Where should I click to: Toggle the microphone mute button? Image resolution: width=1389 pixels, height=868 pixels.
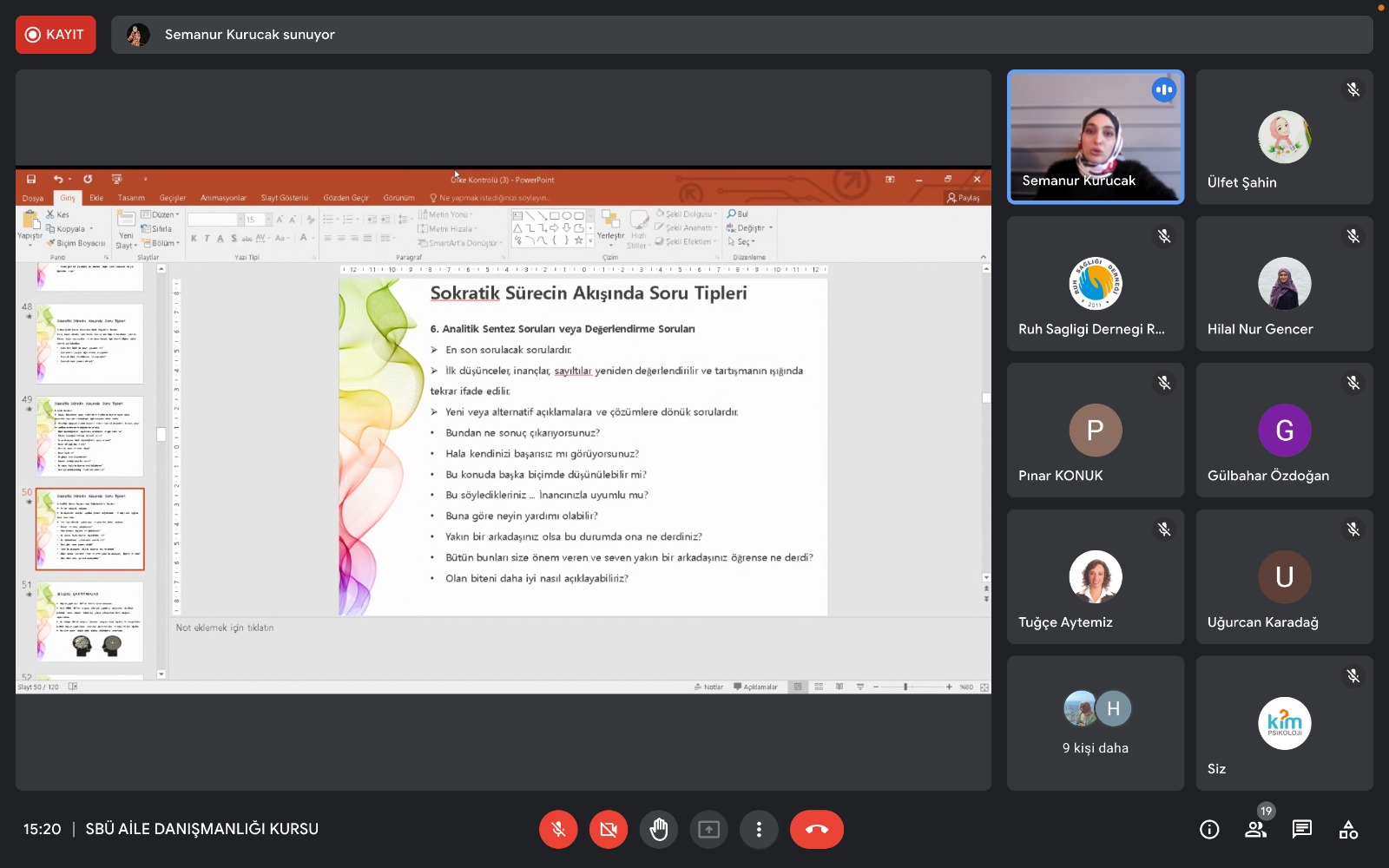558,830
